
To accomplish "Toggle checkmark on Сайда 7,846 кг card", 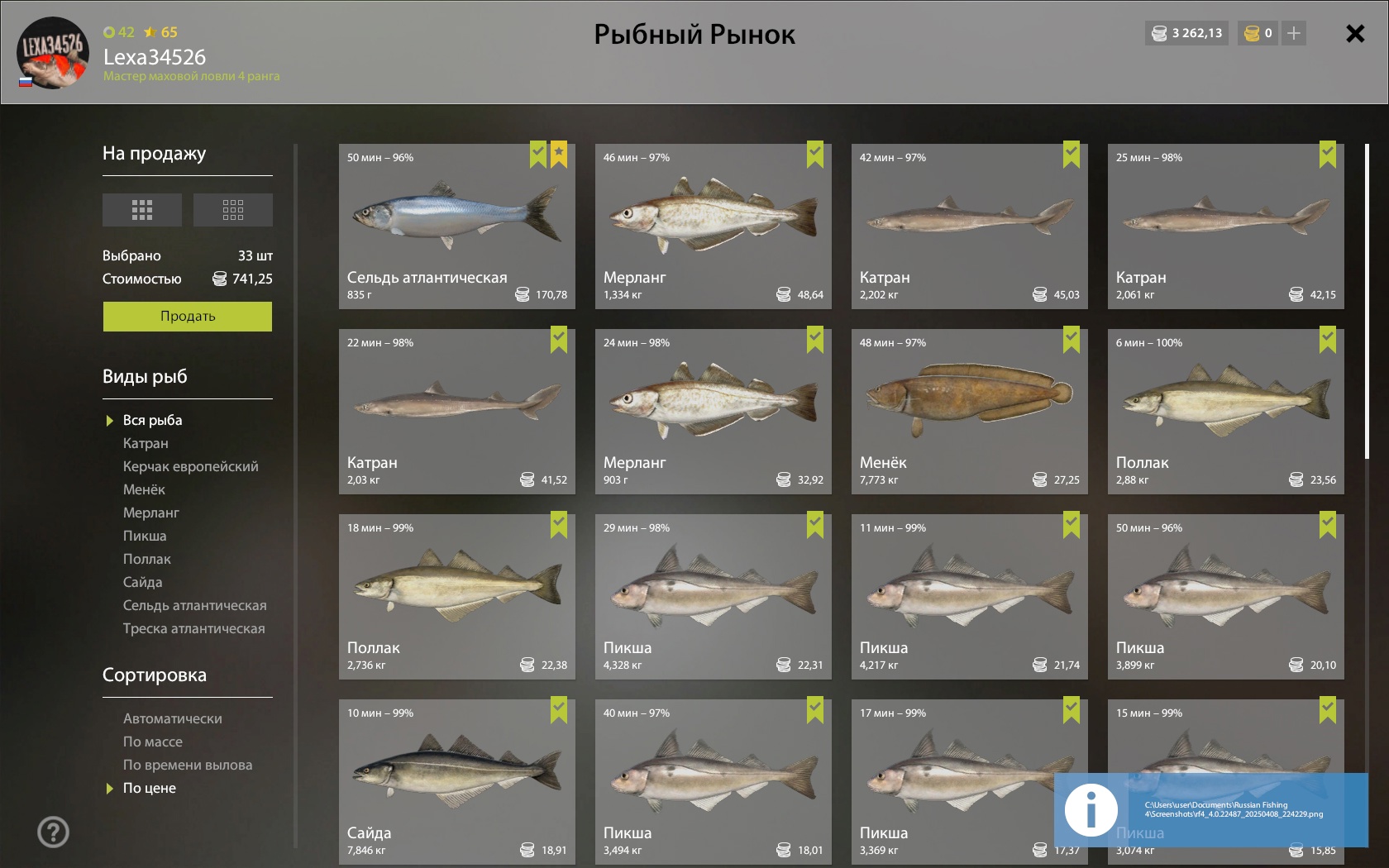I will (x=559, y=710).
